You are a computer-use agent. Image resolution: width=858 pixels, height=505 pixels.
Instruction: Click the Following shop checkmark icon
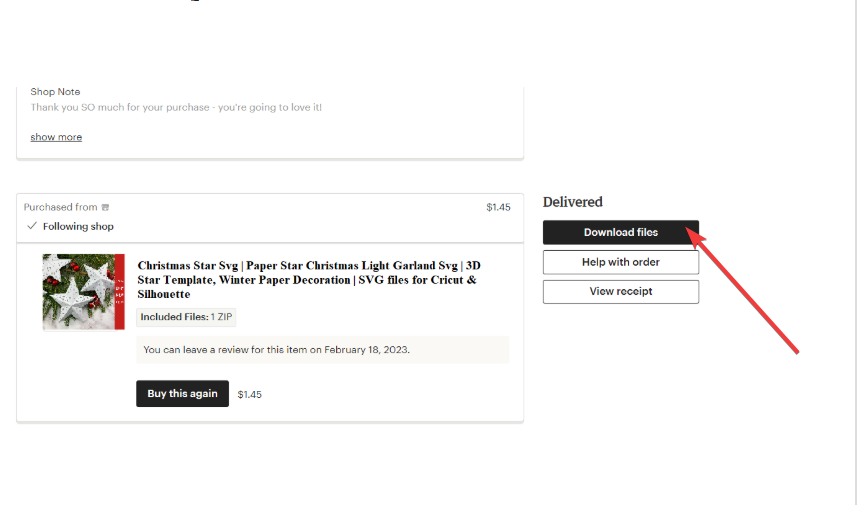point(32,226)
